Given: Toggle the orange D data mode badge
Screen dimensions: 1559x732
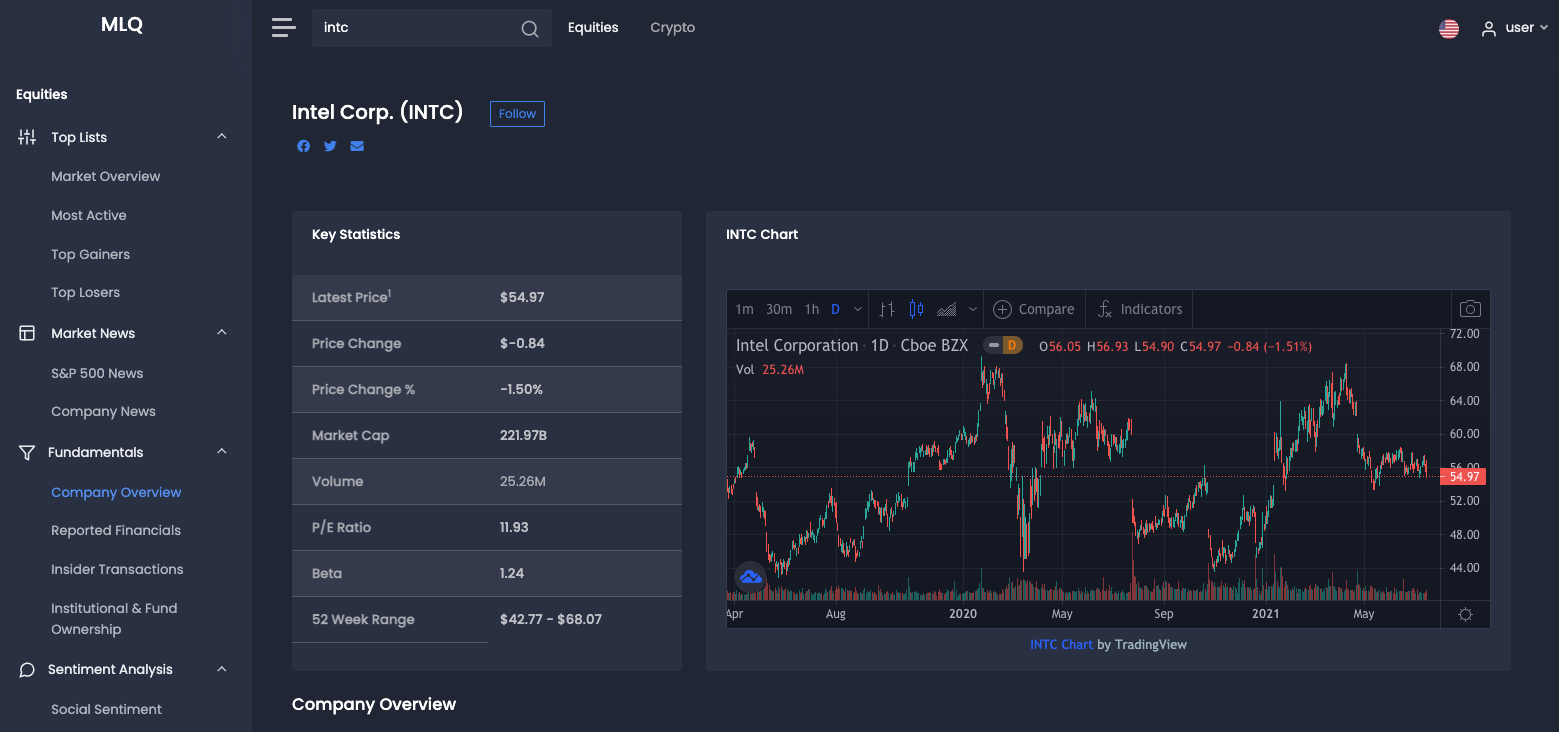Looking at the screenshot, I should click(1012, 346).
